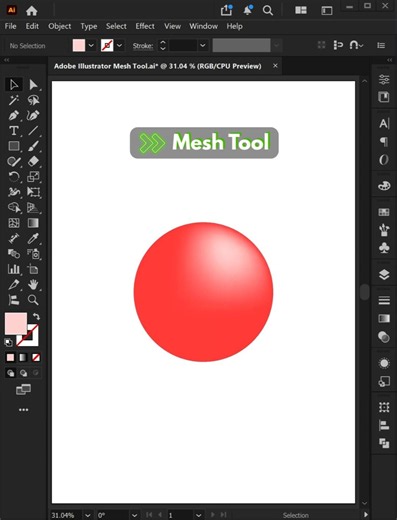Select the Rectangle tool

[14, 146]
